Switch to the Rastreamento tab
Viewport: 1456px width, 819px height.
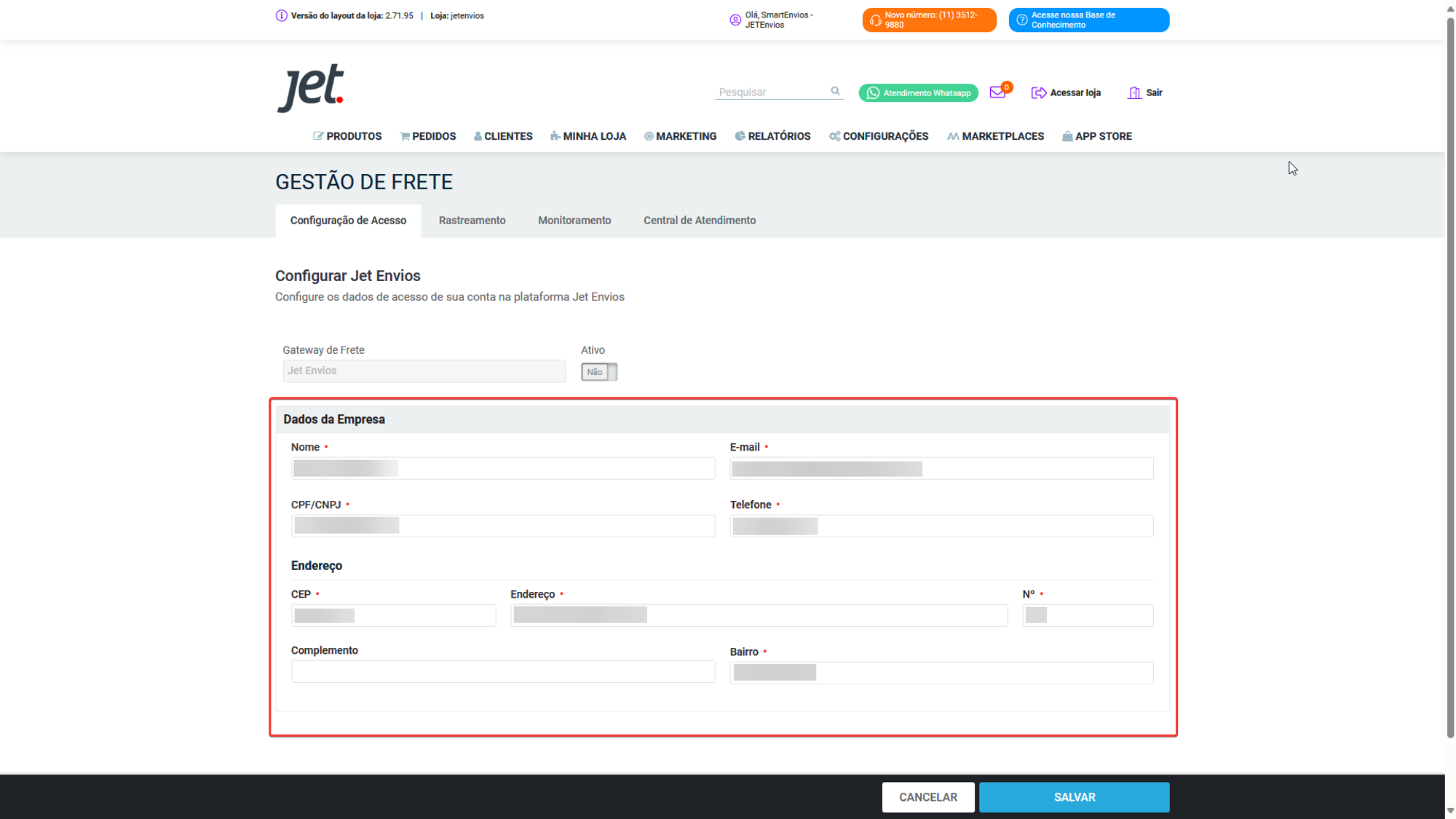tap(472, 221)
